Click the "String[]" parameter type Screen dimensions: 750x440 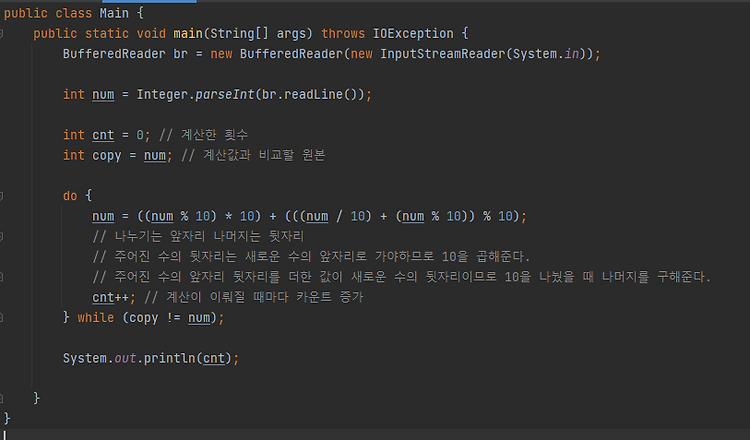click(240, 33)
